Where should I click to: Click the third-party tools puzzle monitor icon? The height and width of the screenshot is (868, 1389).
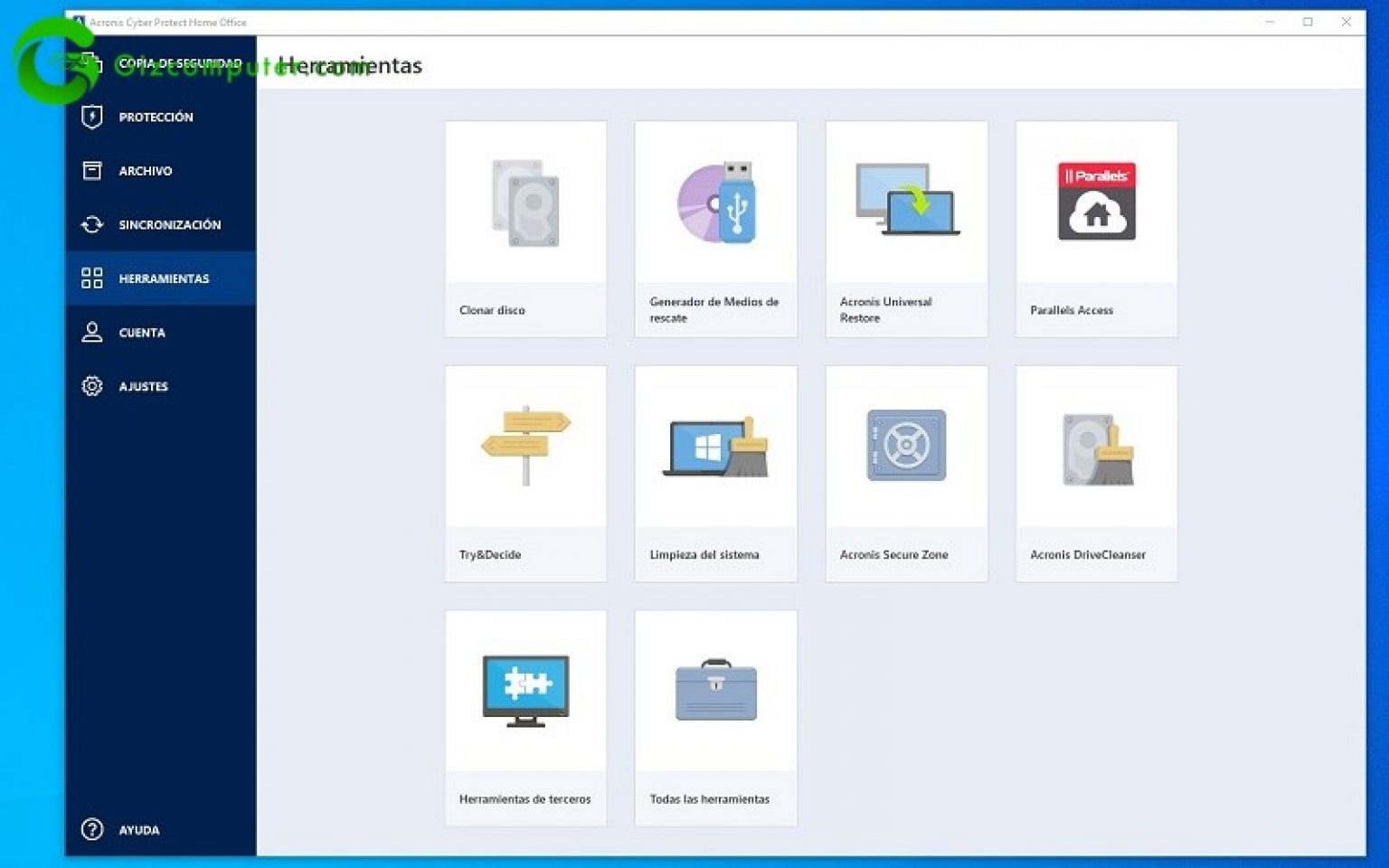pos(525,691)
